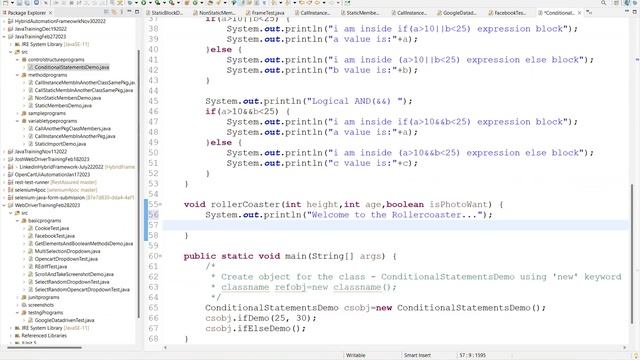Minimize the Package Explorer view
The image size is (640, 360).
coord(129,12)
